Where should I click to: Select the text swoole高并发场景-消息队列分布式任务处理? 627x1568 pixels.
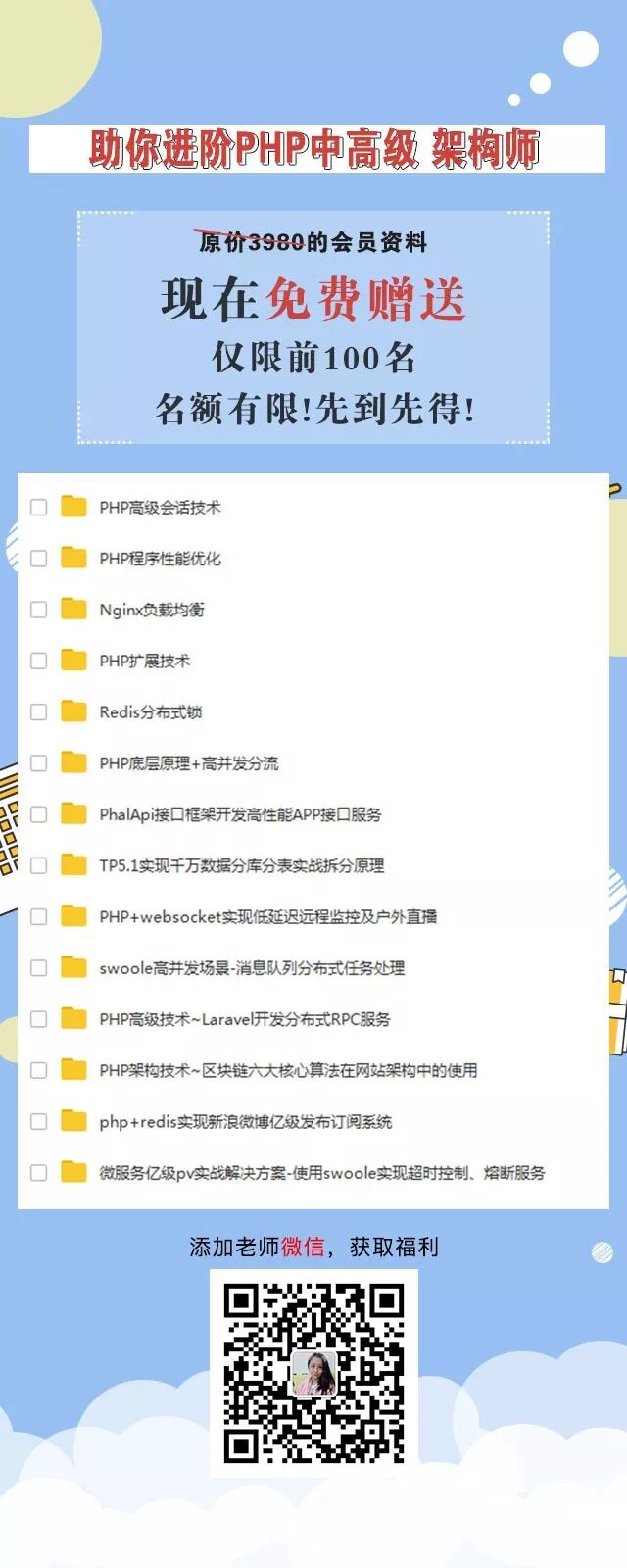(252, 968)
